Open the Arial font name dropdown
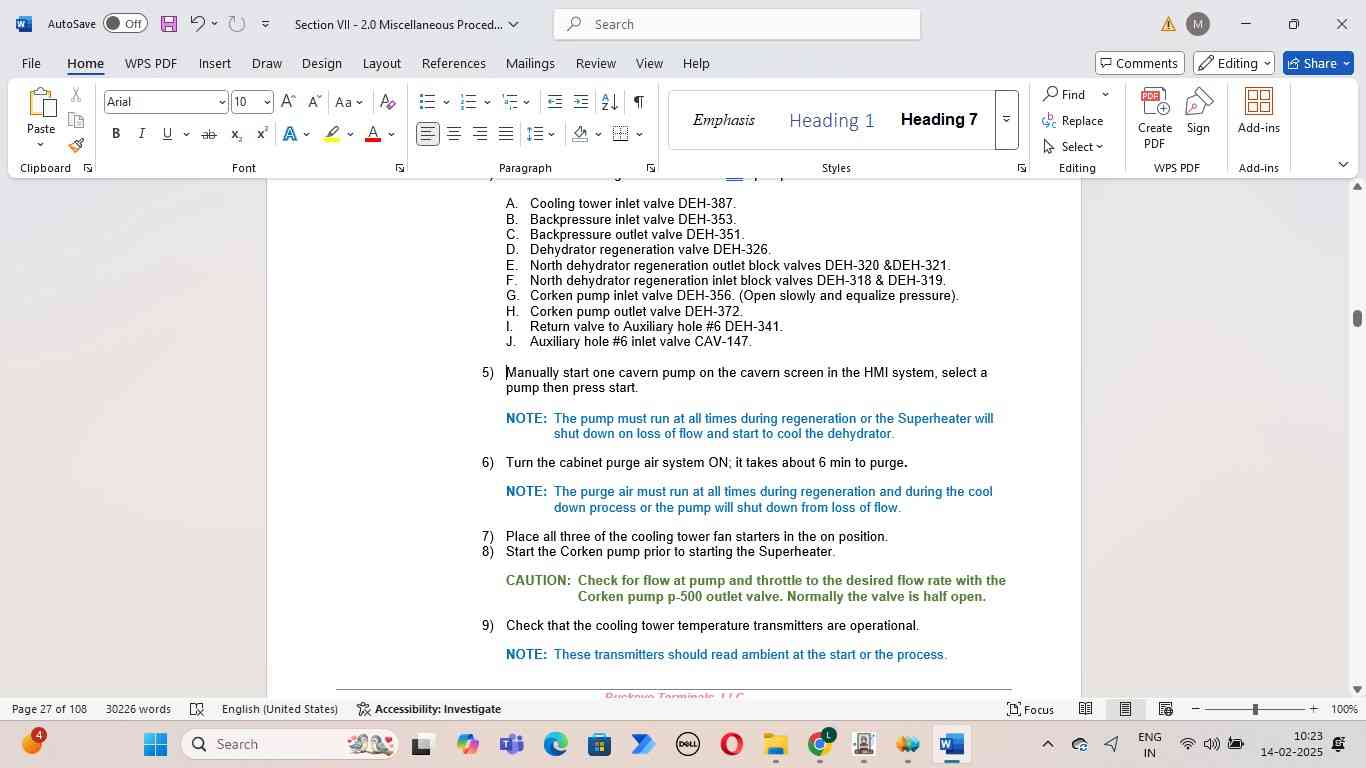The height and width of the screenshot is (768, 1366). click(222, 102)
